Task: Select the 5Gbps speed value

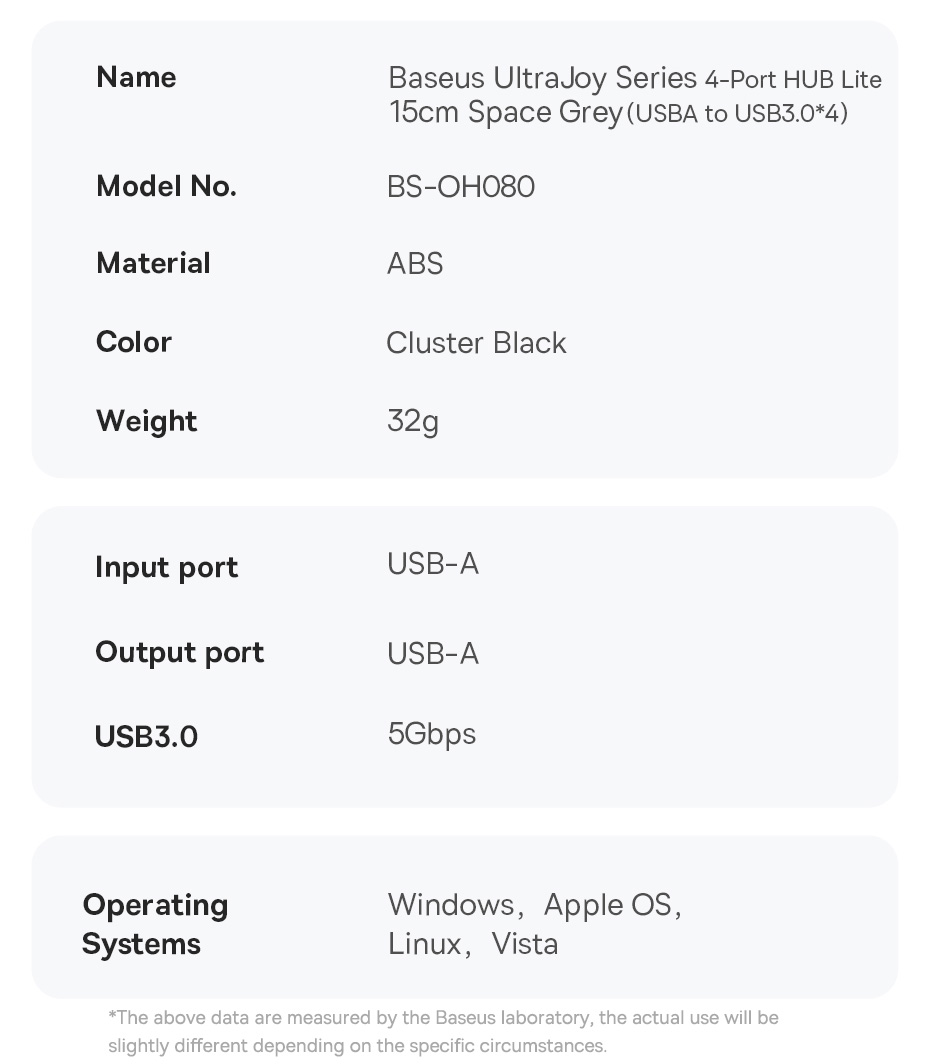Action: point(432,734)
